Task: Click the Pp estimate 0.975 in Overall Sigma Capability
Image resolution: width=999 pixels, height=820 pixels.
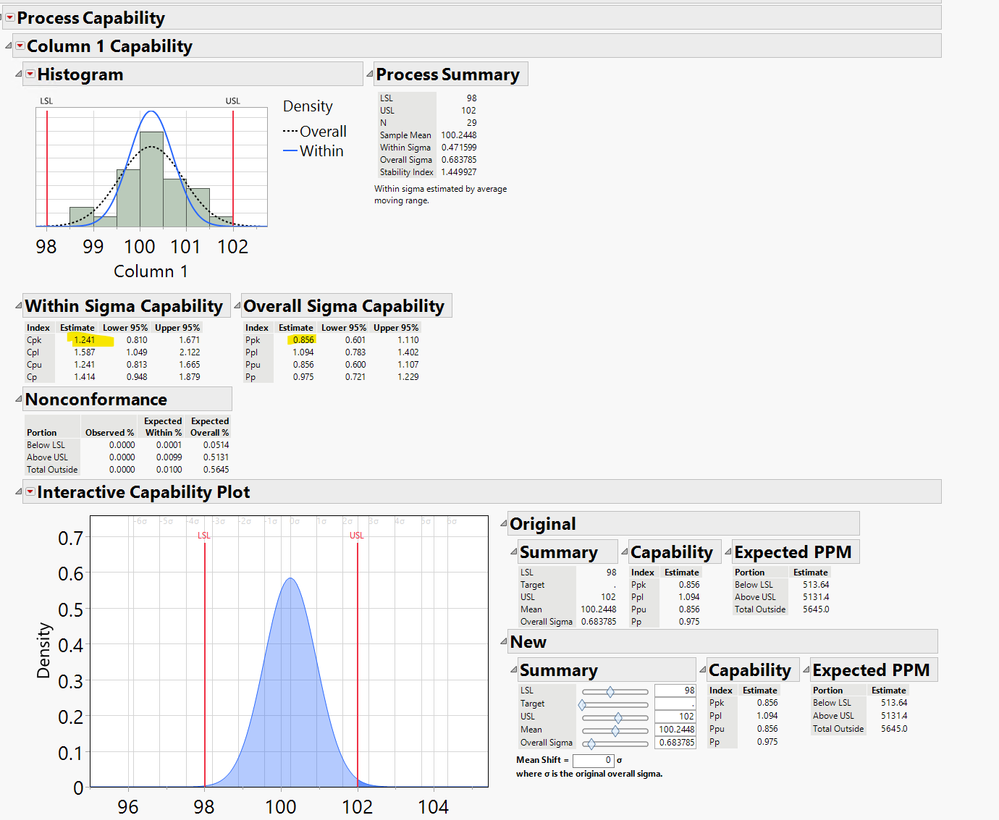Action: click(x=303, y=377)
